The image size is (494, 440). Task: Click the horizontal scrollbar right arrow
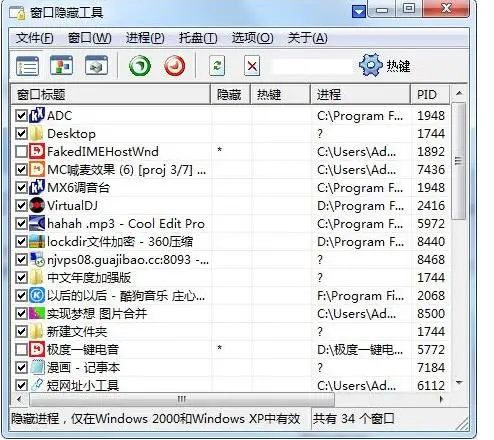[x=442, y=399]
